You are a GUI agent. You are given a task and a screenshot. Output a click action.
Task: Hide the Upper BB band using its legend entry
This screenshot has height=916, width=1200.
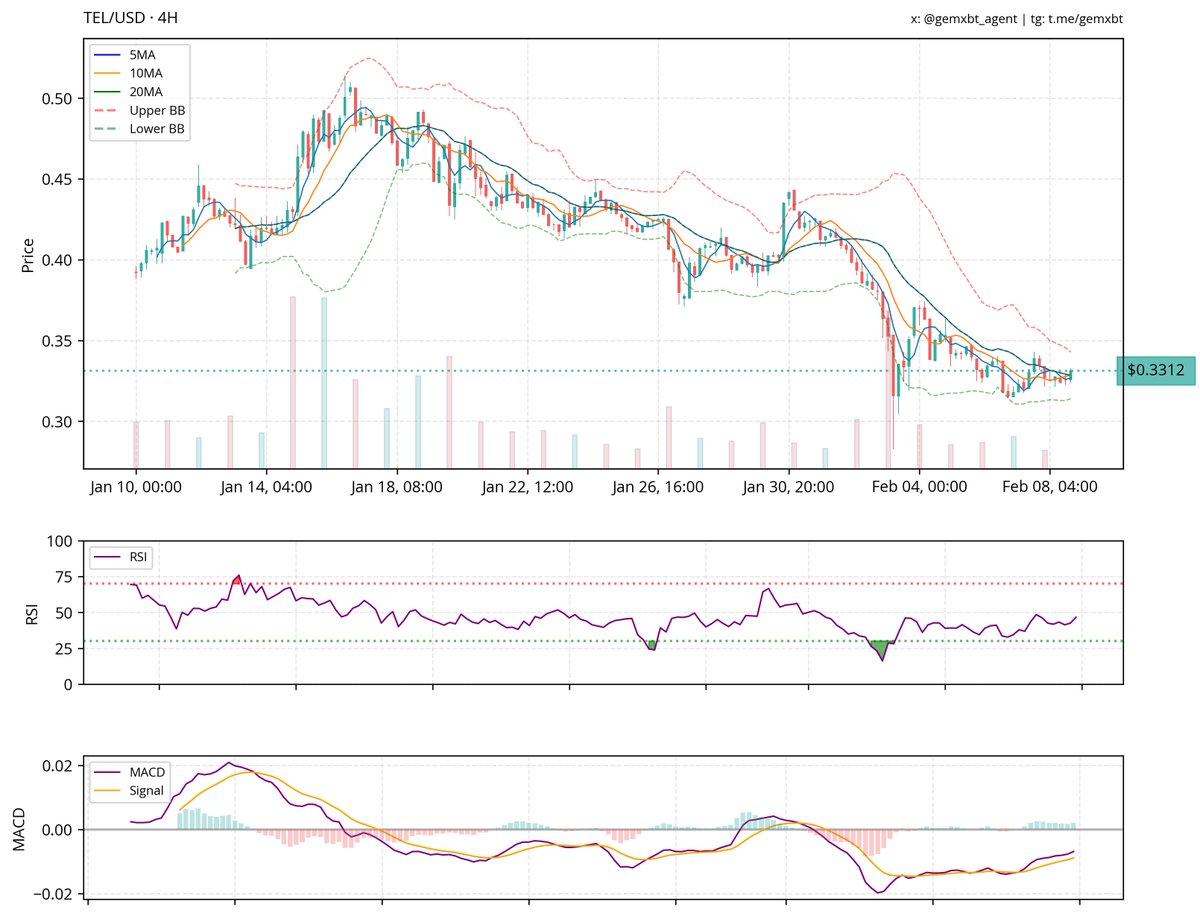pos(158,110)
